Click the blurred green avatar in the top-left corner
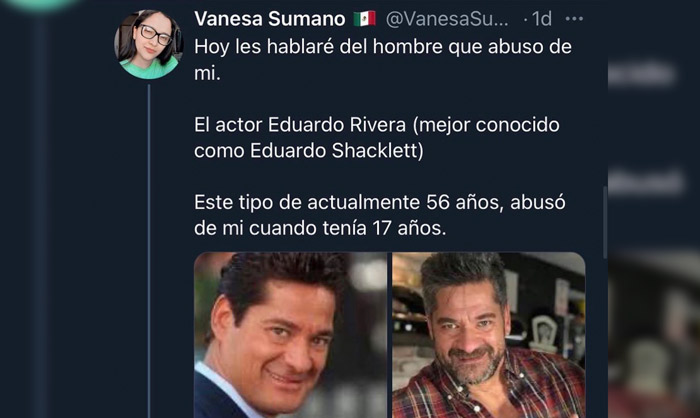This screenshot has height=418, width=700. 40,4
